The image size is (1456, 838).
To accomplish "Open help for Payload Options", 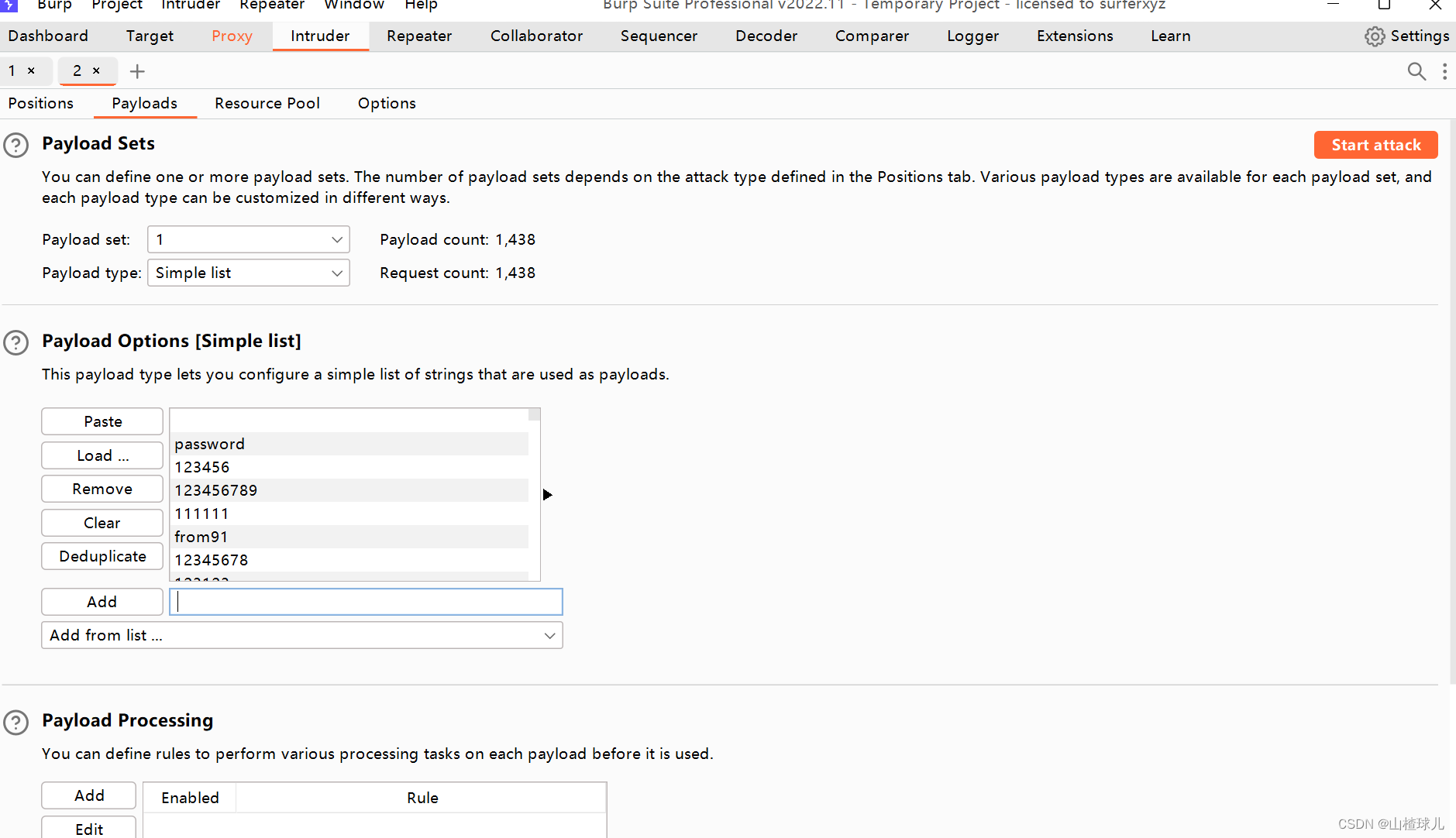I will pos(16,342).
